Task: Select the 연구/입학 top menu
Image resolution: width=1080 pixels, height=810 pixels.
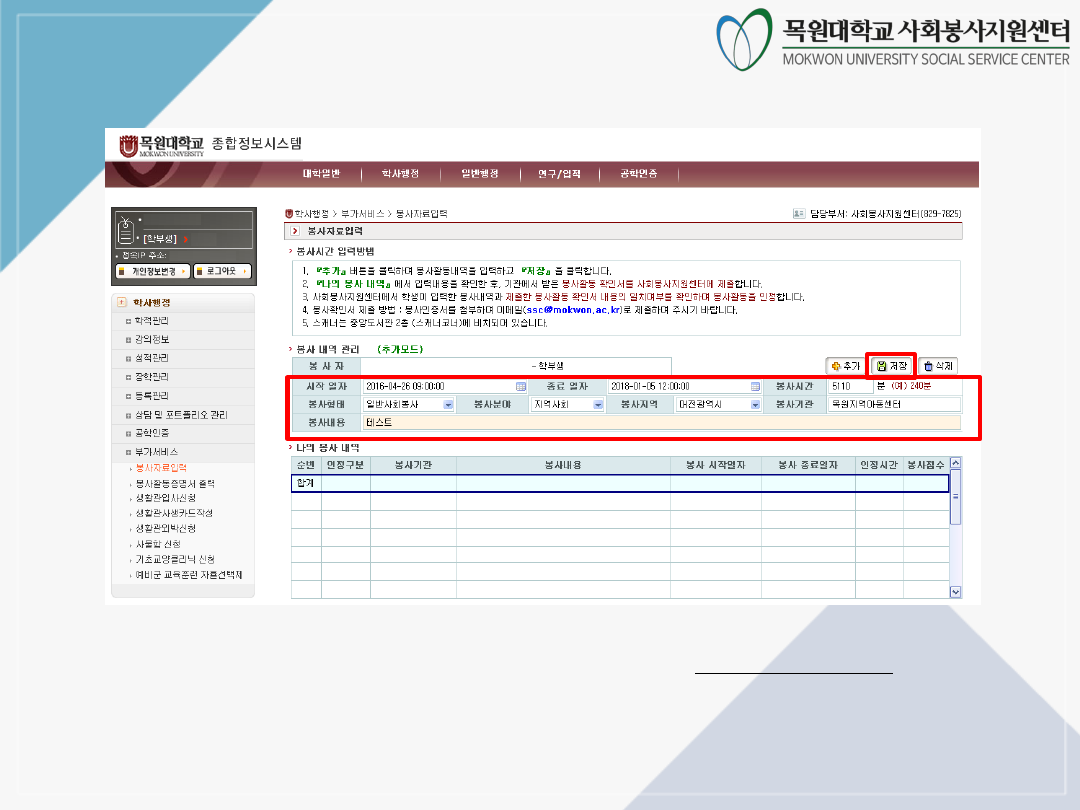Action: (x=559, y=174)
